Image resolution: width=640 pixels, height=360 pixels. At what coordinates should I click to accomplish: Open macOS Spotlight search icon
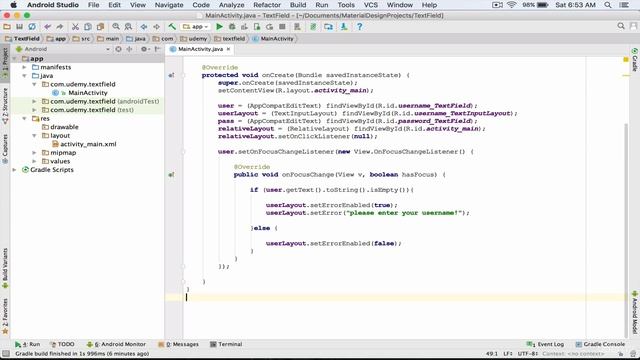click(x=608, y=5)
